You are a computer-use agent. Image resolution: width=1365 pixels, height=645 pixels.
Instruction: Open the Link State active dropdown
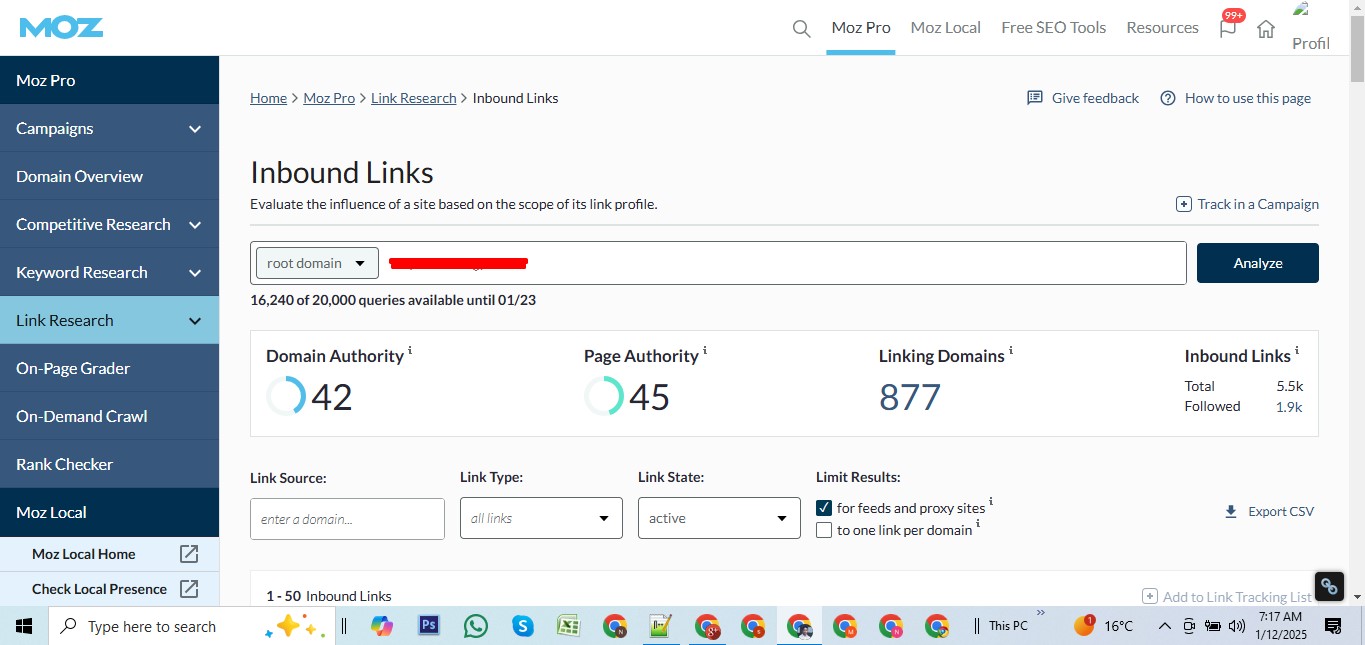pyautogui.click(x=719, y=518)
